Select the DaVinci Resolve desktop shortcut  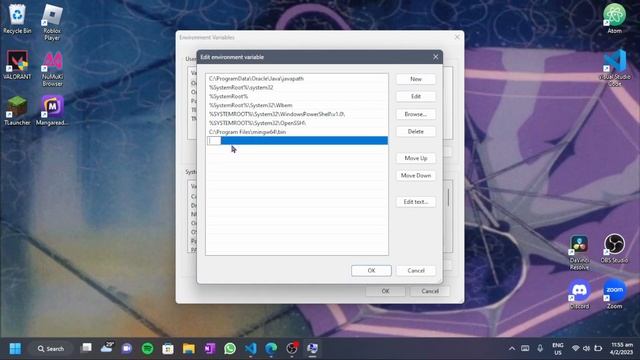pos(579,252)
